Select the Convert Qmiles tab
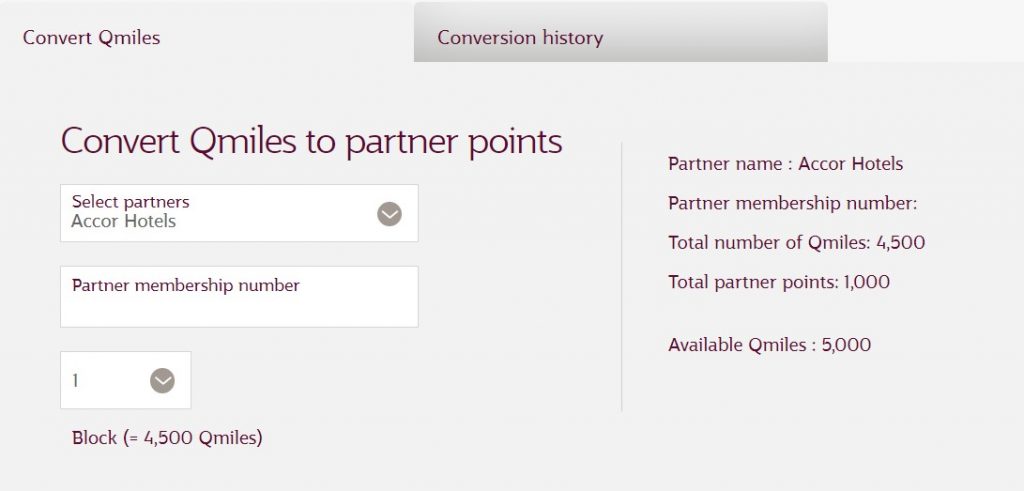Image resolution: width=1024 pixels, height=491 pixels. 206,33
